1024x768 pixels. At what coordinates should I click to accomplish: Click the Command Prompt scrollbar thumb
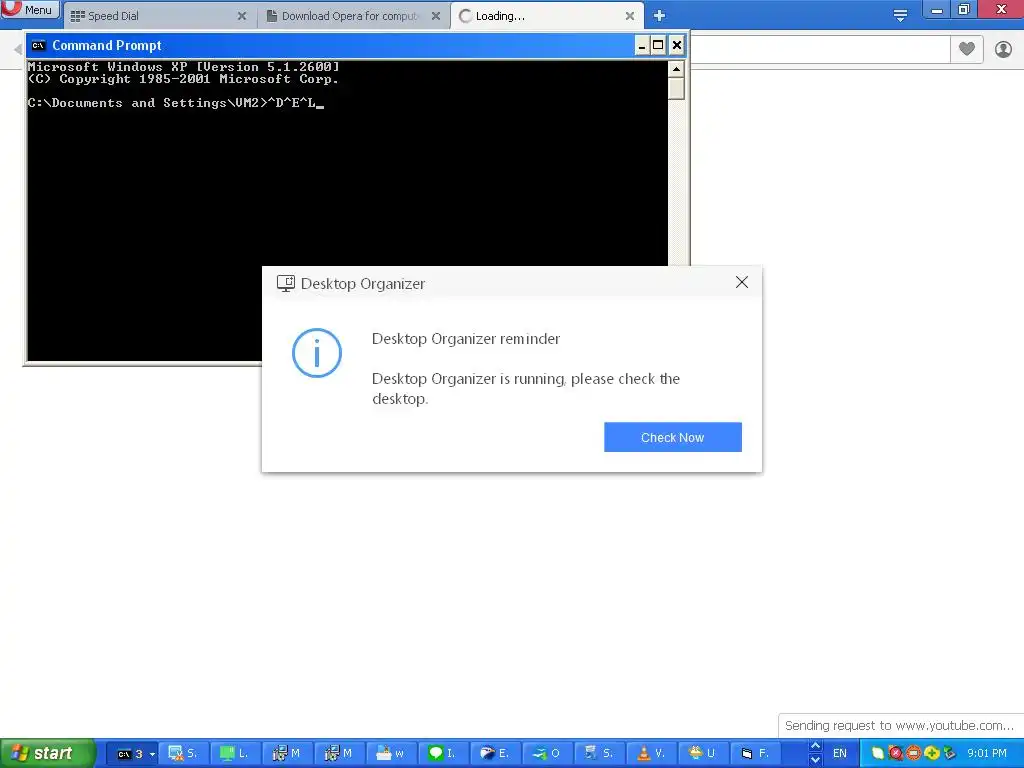coord(676,88)
